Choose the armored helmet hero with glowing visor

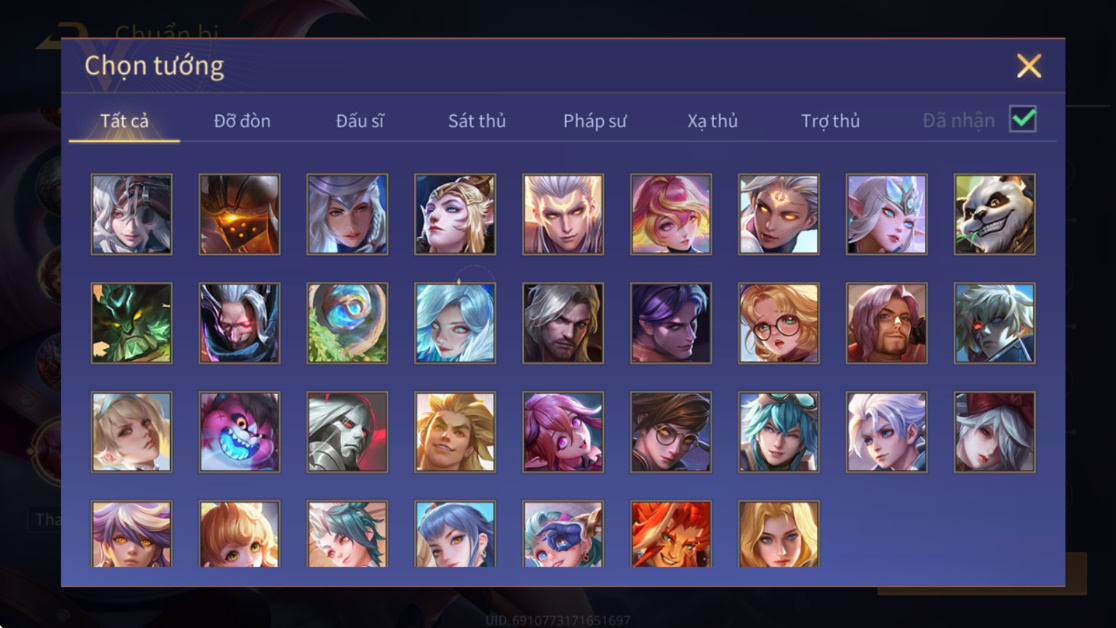239,214
